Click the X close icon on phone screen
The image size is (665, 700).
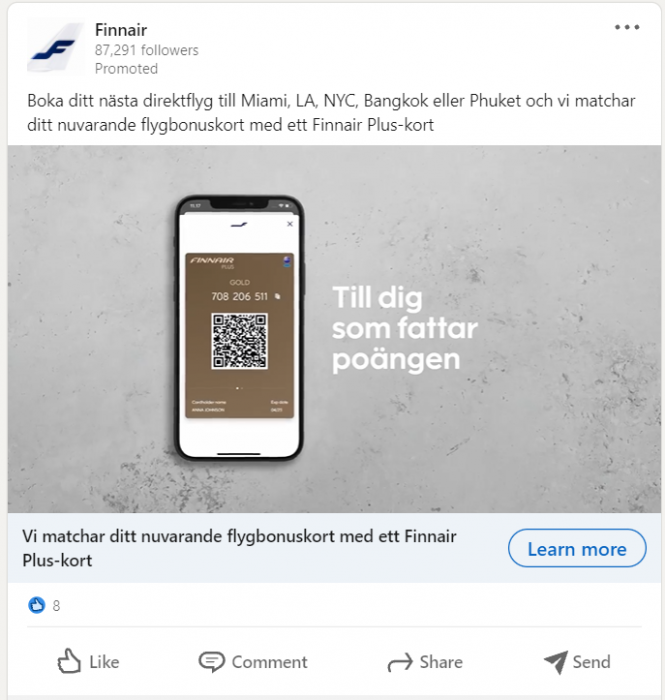290,224
